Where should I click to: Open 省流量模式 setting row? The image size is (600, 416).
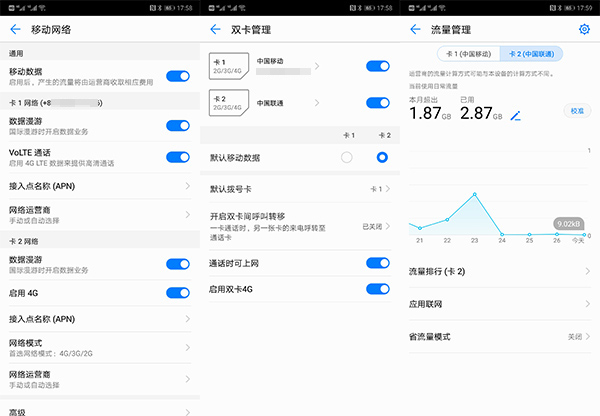(x=500, y=337)
